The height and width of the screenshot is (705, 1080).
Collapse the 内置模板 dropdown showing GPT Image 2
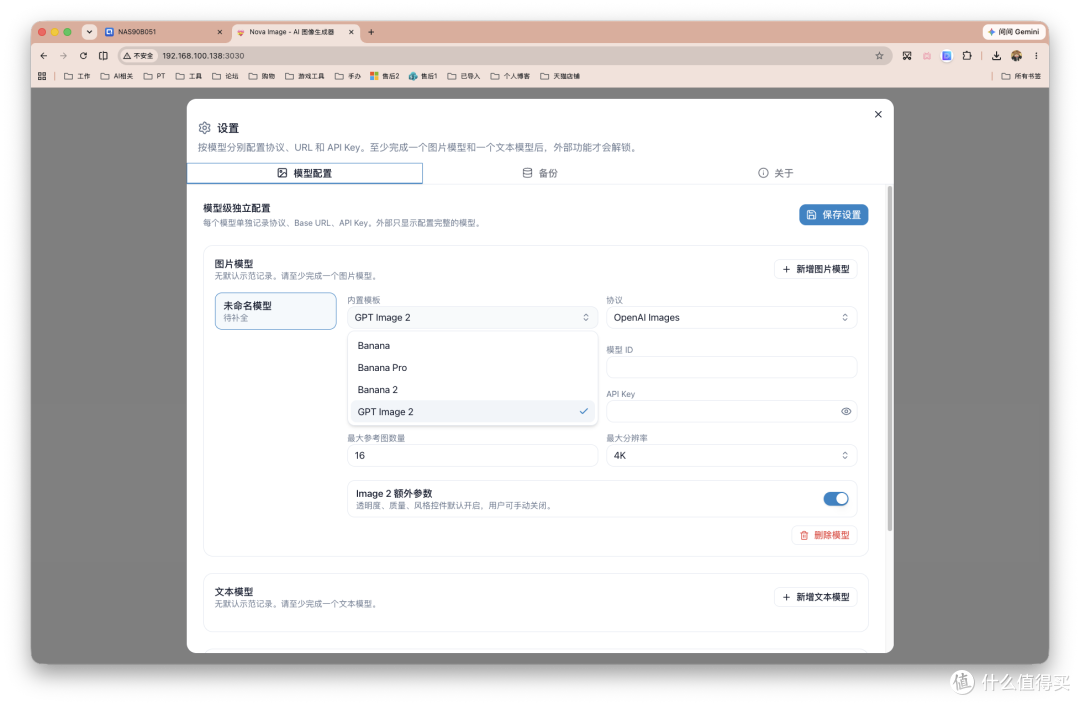click(472, 317)
